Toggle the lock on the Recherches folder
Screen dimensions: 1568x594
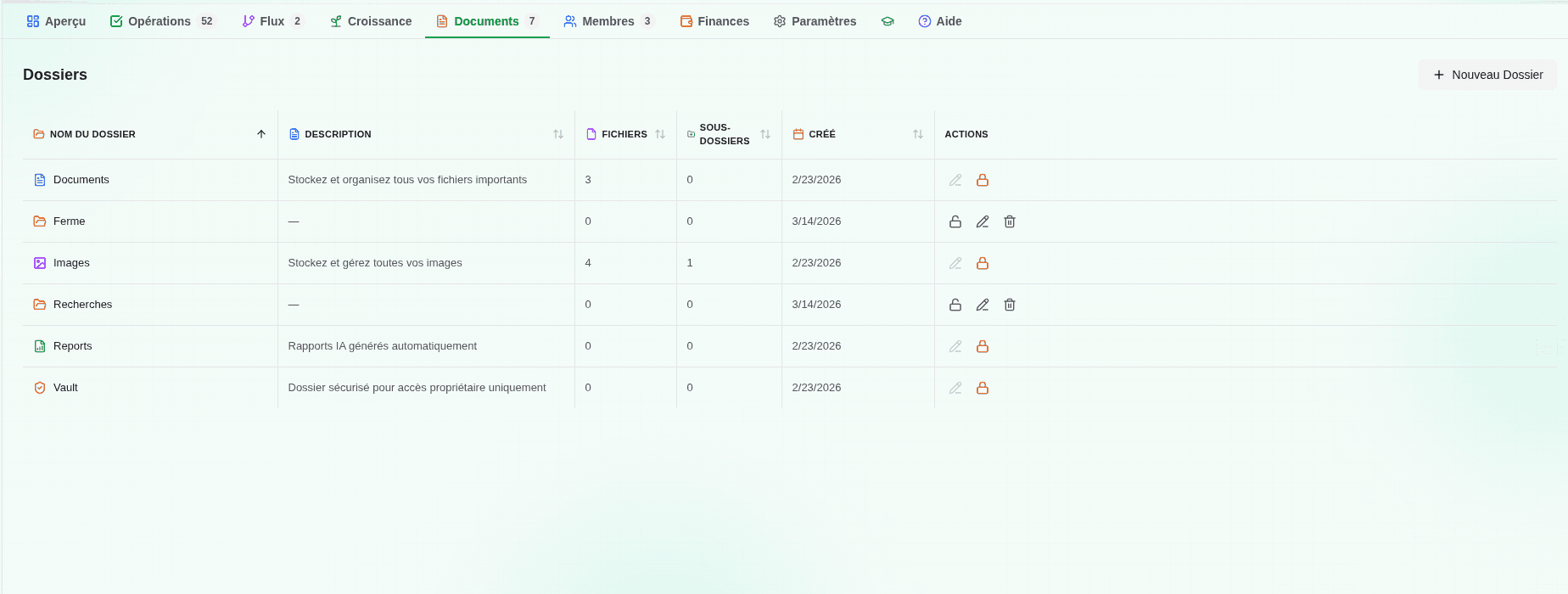pos(955,305)
